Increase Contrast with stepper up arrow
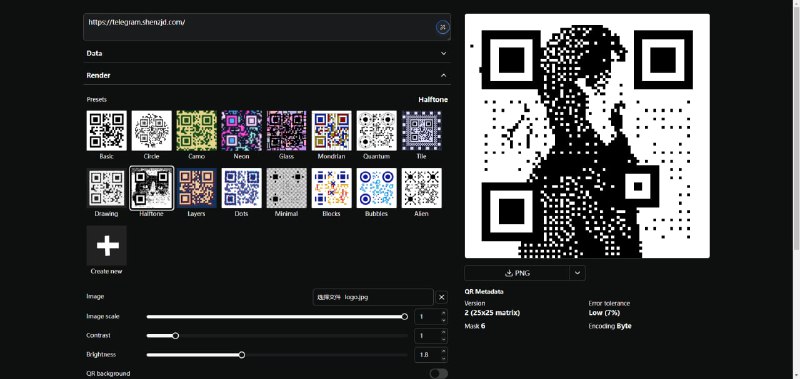Image resolution: width=800 pixels, height=379 pixels. 443,332
